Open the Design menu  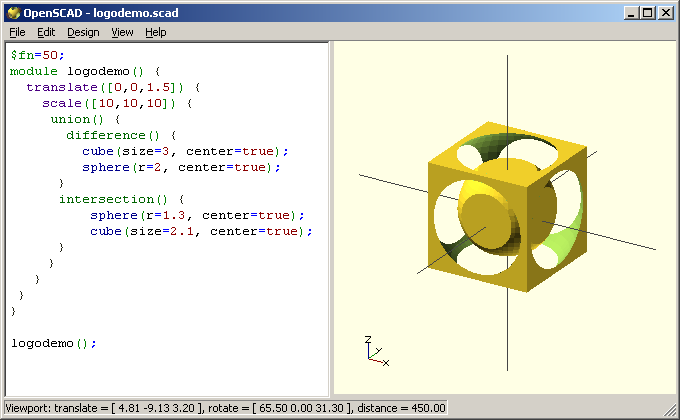(x=83, y=32)
